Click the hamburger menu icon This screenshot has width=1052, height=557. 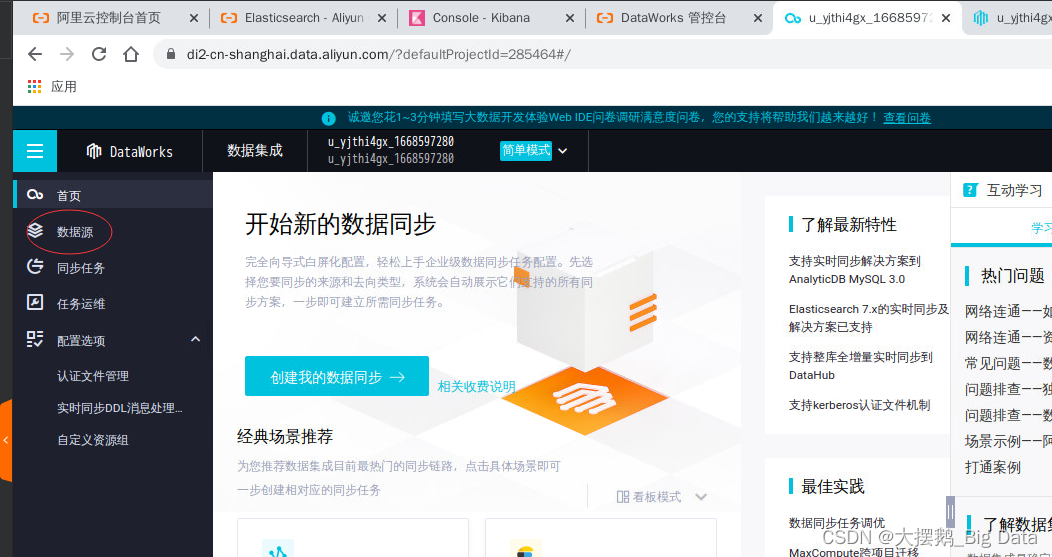[x=35, y=151]
